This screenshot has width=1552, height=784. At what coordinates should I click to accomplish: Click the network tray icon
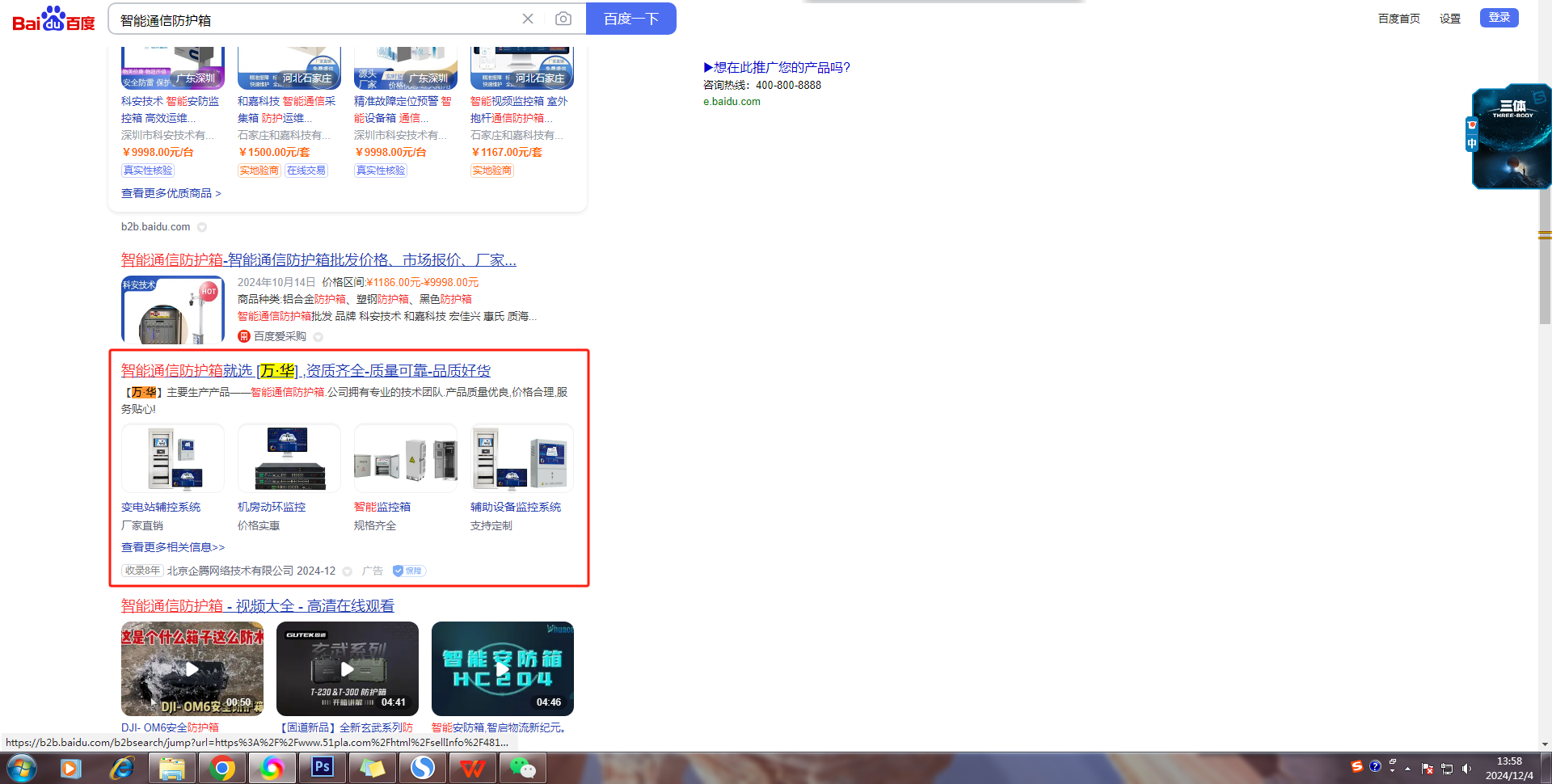[x=1447, y=769]
